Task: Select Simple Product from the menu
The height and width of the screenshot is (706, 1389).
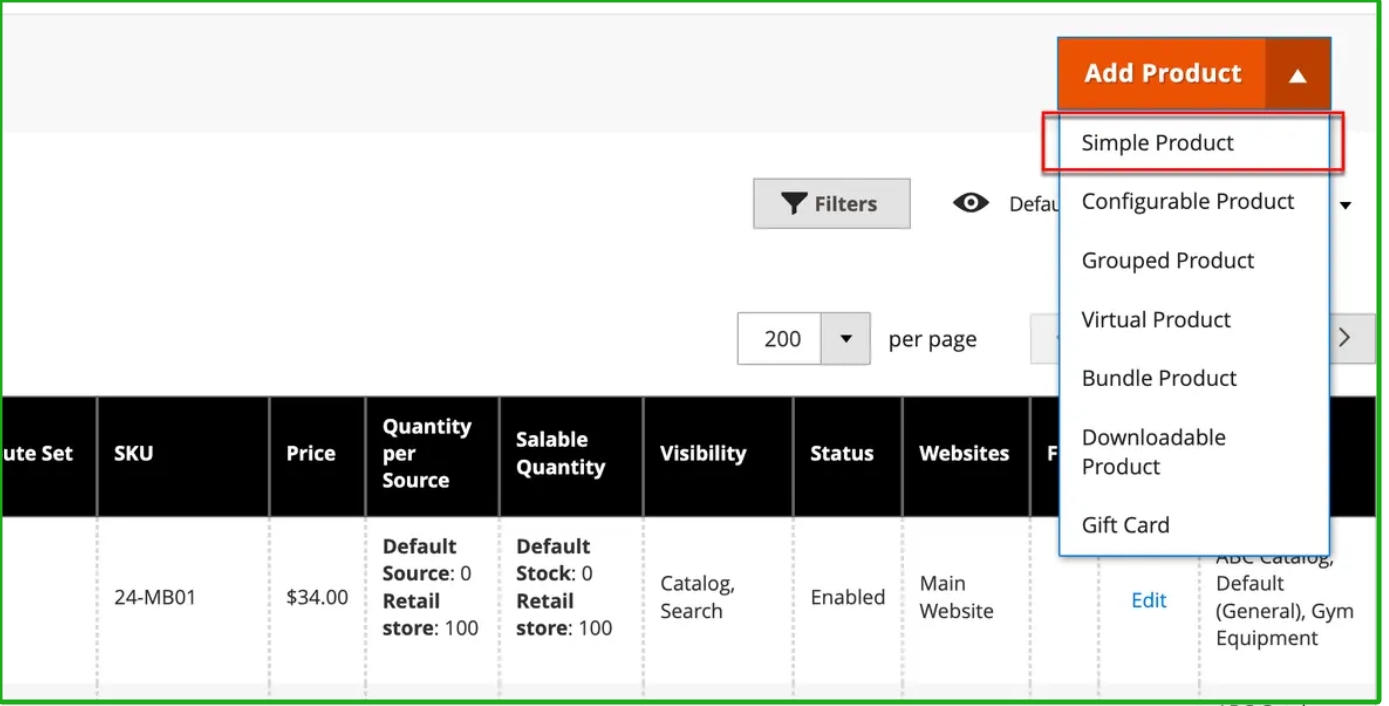Action: [1157, 143]
